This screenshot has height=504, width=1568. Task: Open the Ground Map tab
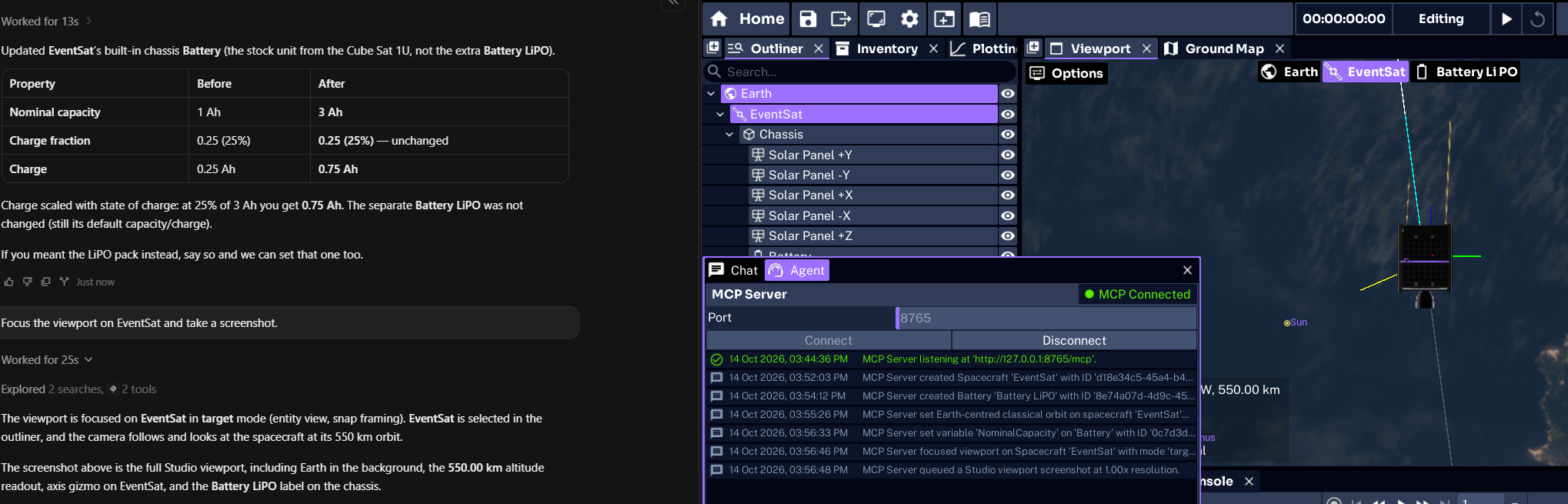1224,48
